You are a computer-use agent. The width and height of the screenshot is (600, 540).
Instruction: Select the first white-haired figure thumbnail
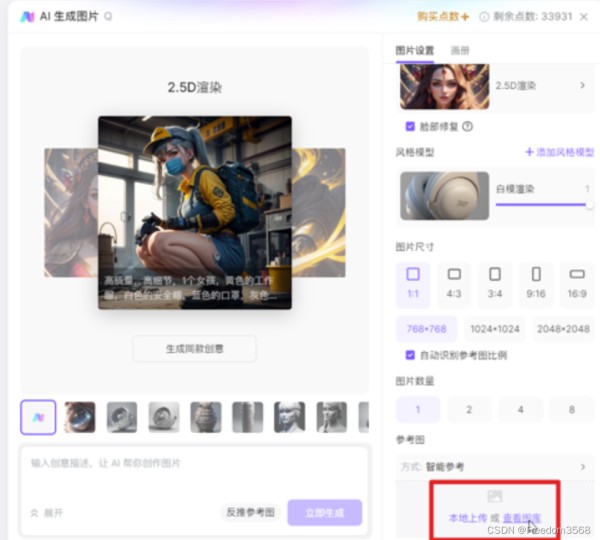(x=290, y=417)
